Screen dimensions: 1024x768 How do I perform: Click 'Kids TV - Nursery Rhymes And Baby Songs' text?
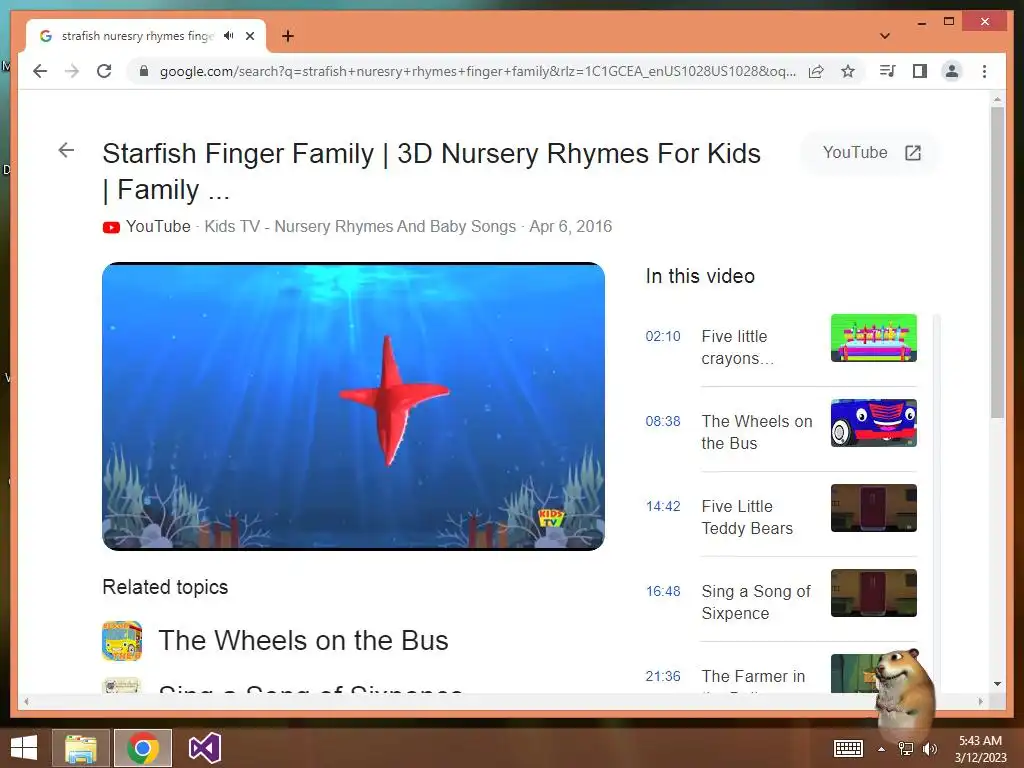pos(360,227)
